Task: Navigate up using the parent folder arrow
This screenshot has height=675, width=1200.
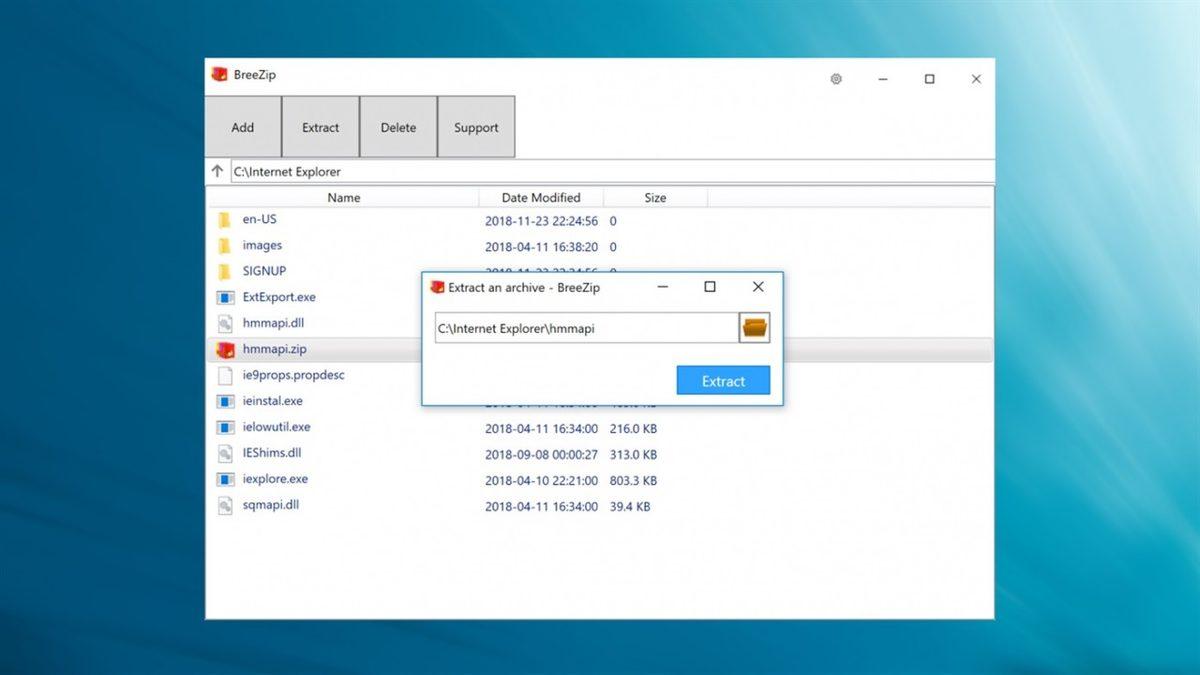Action: coord(217,170)
